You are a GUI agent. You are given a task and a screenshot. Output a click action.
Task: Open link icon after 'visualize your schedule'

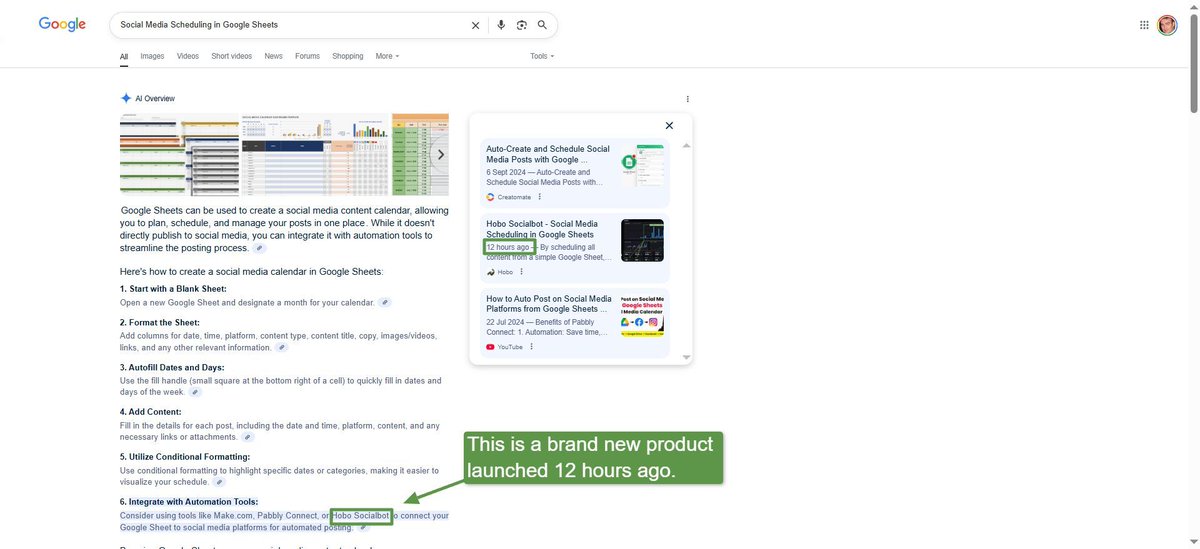218,482
